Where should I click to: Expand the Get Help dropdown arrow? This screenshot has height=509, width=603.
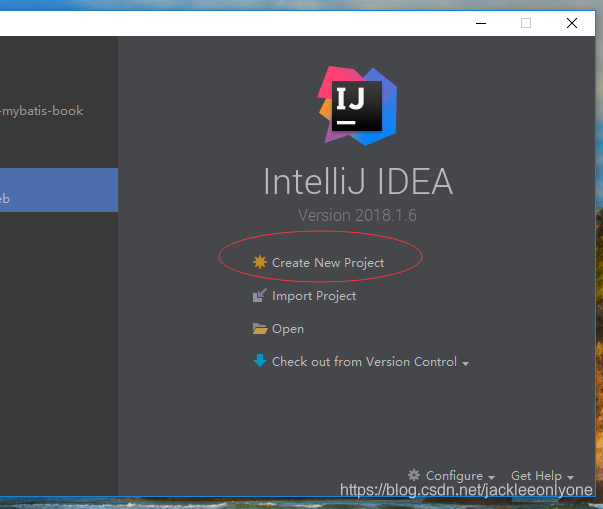click(x=570, y=478)
